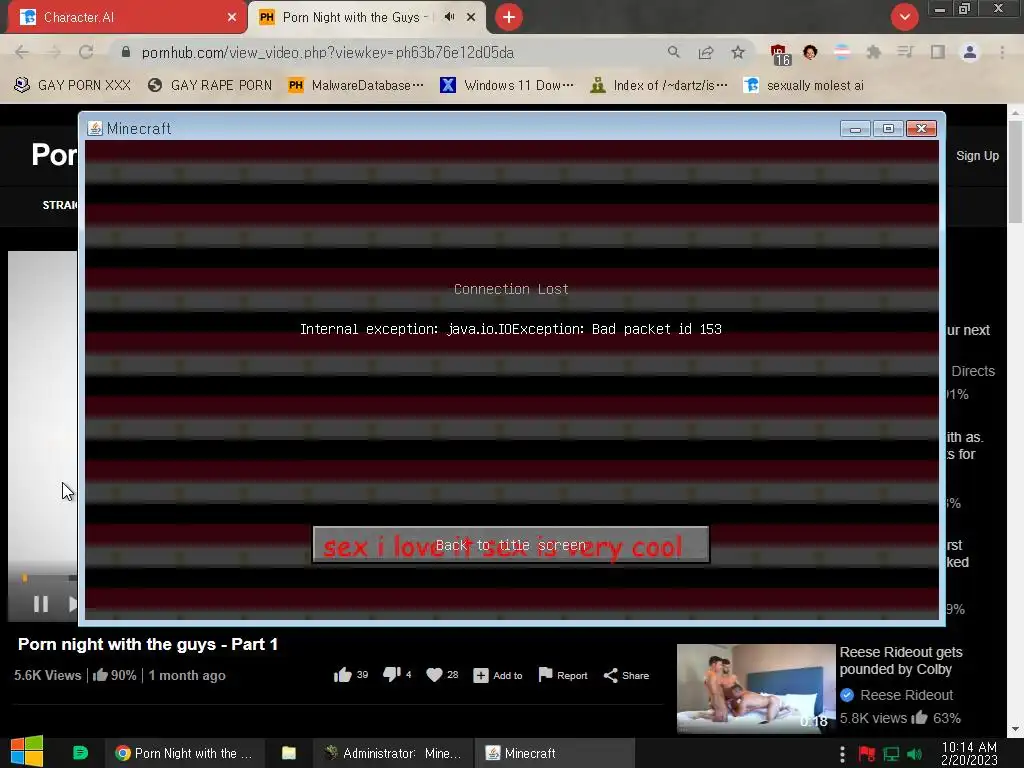1024x768 pixels.
Task: Open the striped flag extension icon
Action: (x=842, y=52)
